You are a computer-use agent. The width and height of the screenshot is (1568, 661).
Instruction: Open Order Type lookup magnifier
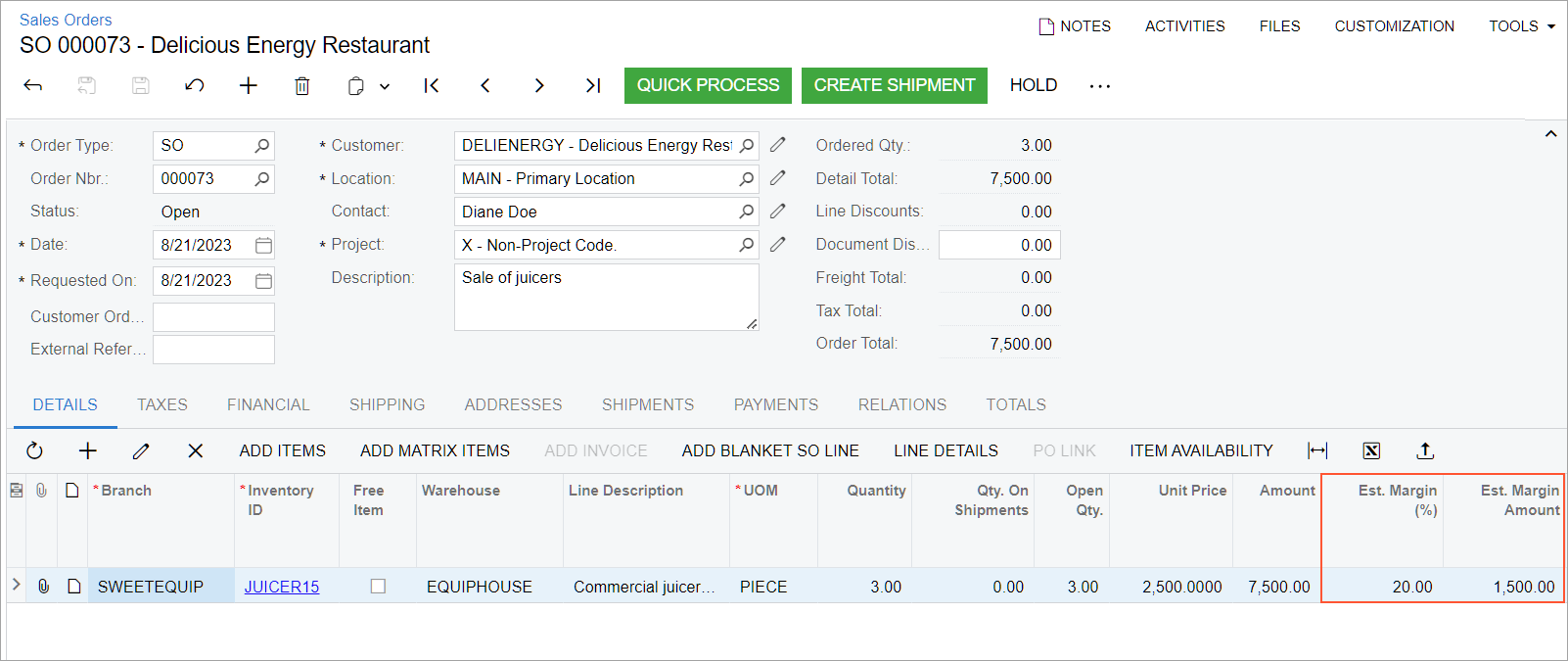261,146
